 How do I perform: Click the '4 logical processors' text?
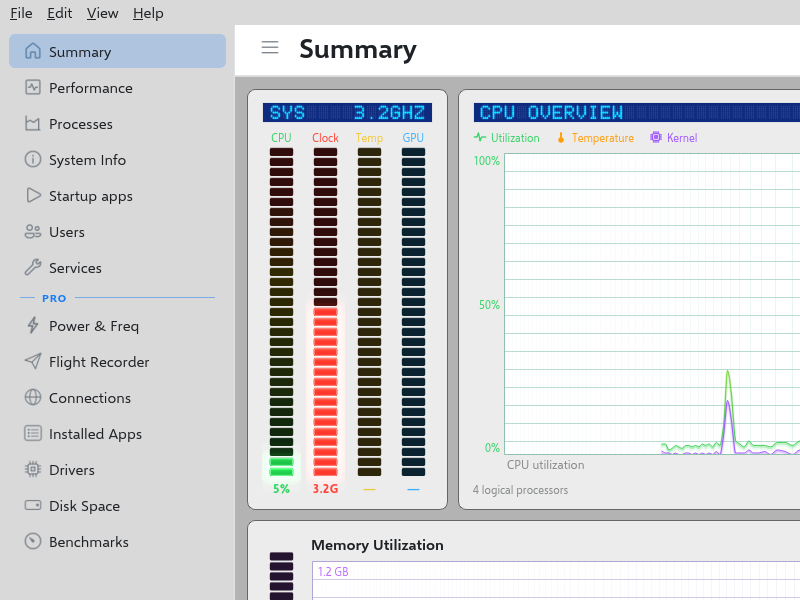tap(520, 490)
